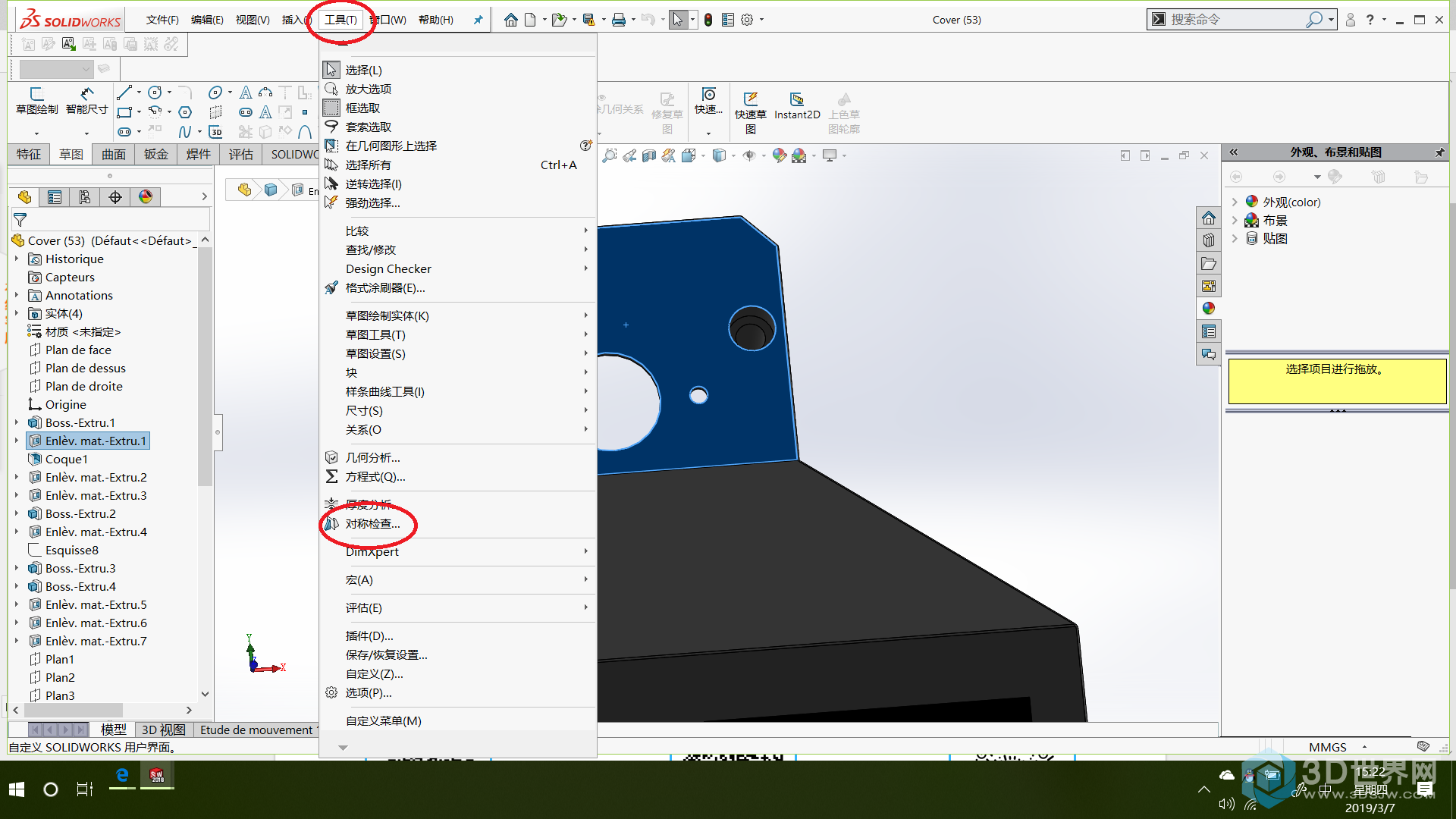Open the 文件(F) menu
Viewport: 1456px width, 819px height.
point(162,20)
